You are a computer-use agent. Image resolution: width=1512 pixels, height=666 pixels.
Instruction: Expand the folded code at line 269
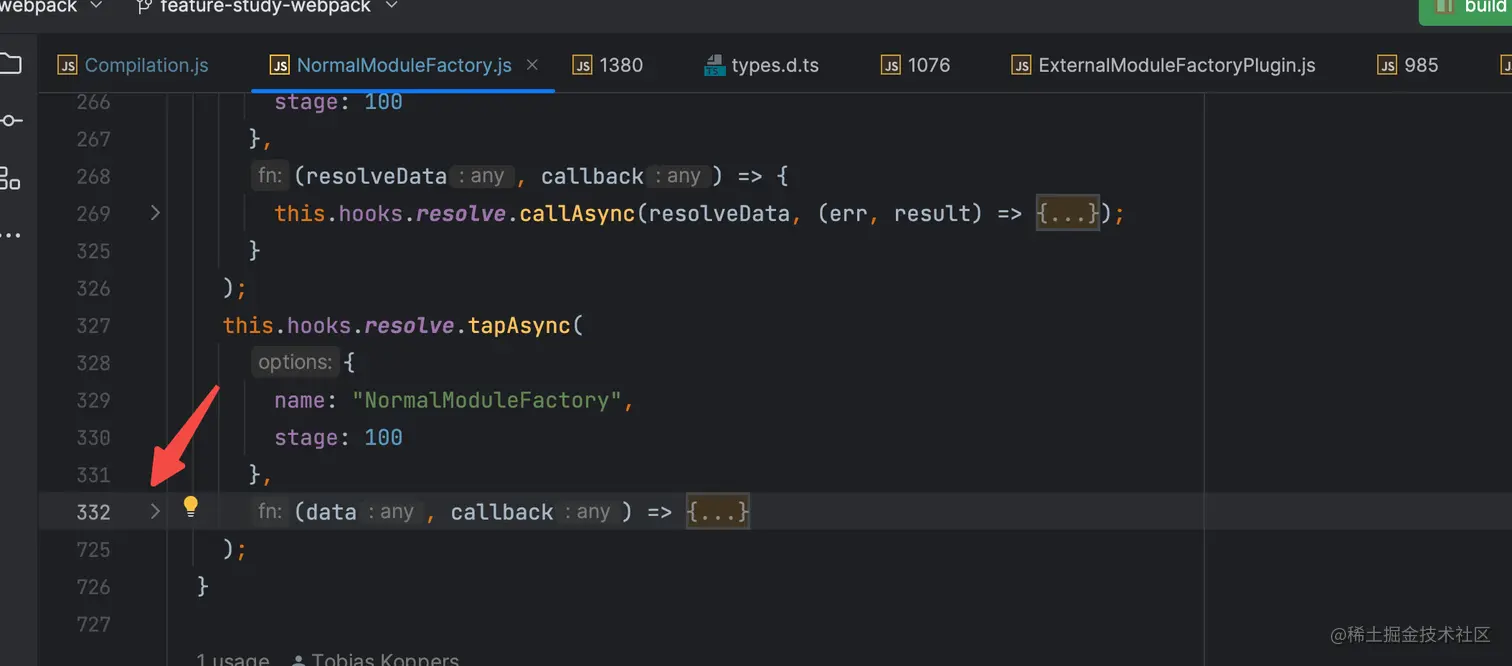155,213
